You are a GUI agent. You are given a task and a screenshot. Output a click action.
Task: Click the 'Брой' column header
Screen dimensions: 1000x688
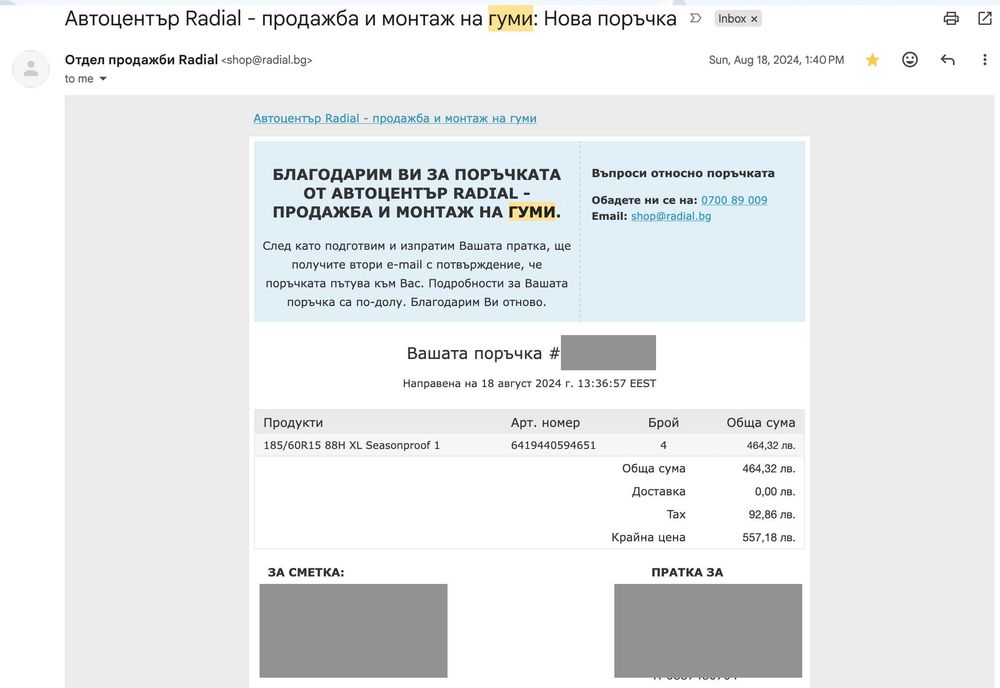663,423
